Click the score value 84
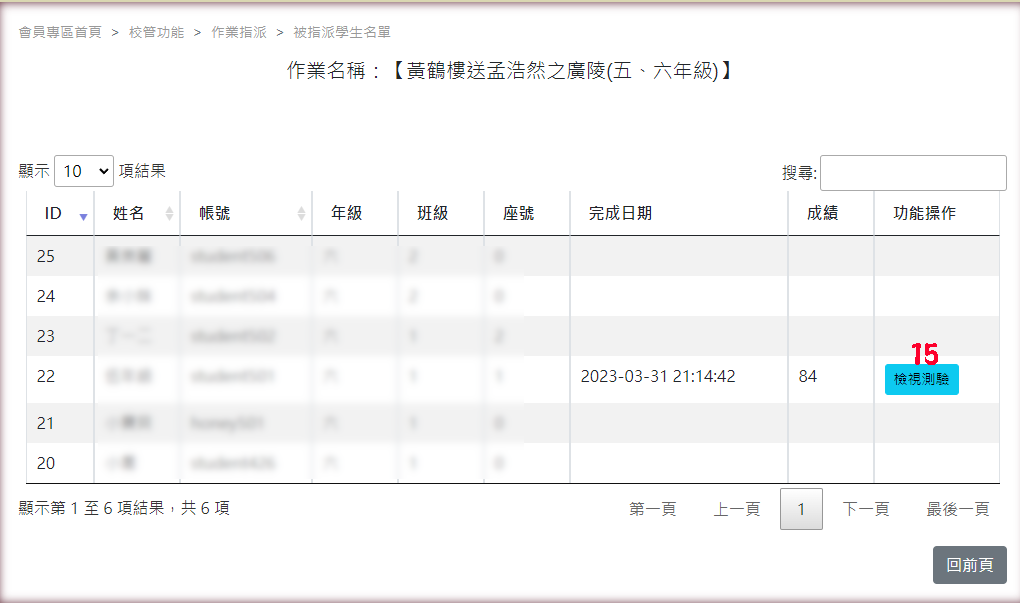Image resolution: width=1020 pixels, height=603 pixels. (808, 377)
